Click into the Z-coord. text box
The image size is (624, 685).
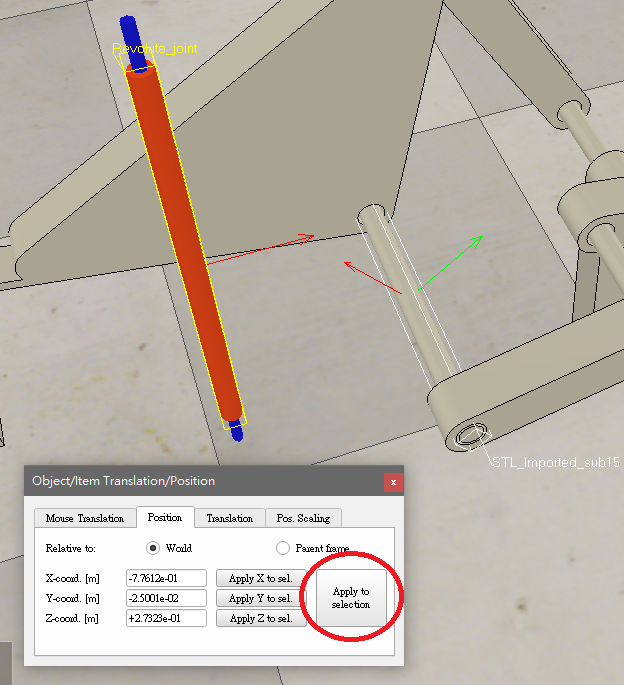click(x=166, y=618)
